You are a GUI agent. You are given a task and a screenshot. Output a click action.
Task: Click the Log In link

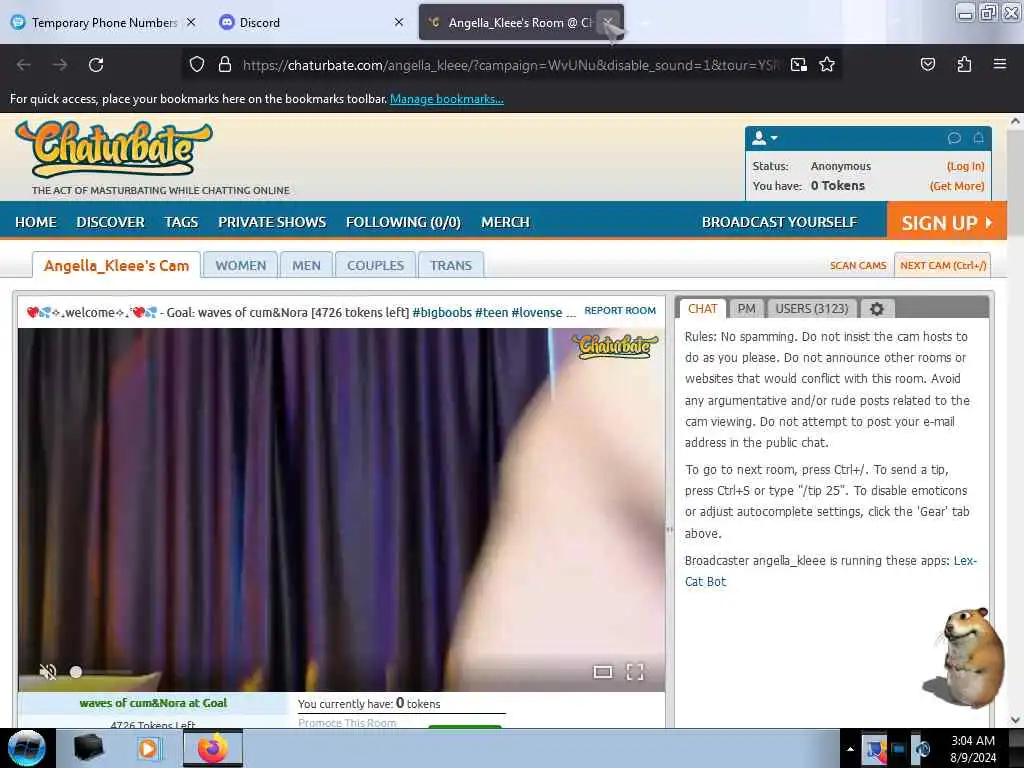point(965,166)
